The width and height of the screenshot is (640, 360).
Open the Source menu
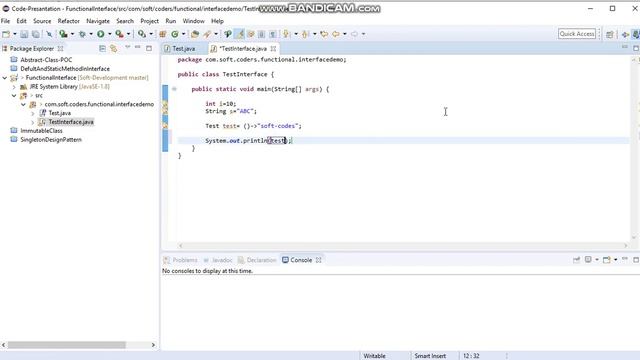pos(42,21)
